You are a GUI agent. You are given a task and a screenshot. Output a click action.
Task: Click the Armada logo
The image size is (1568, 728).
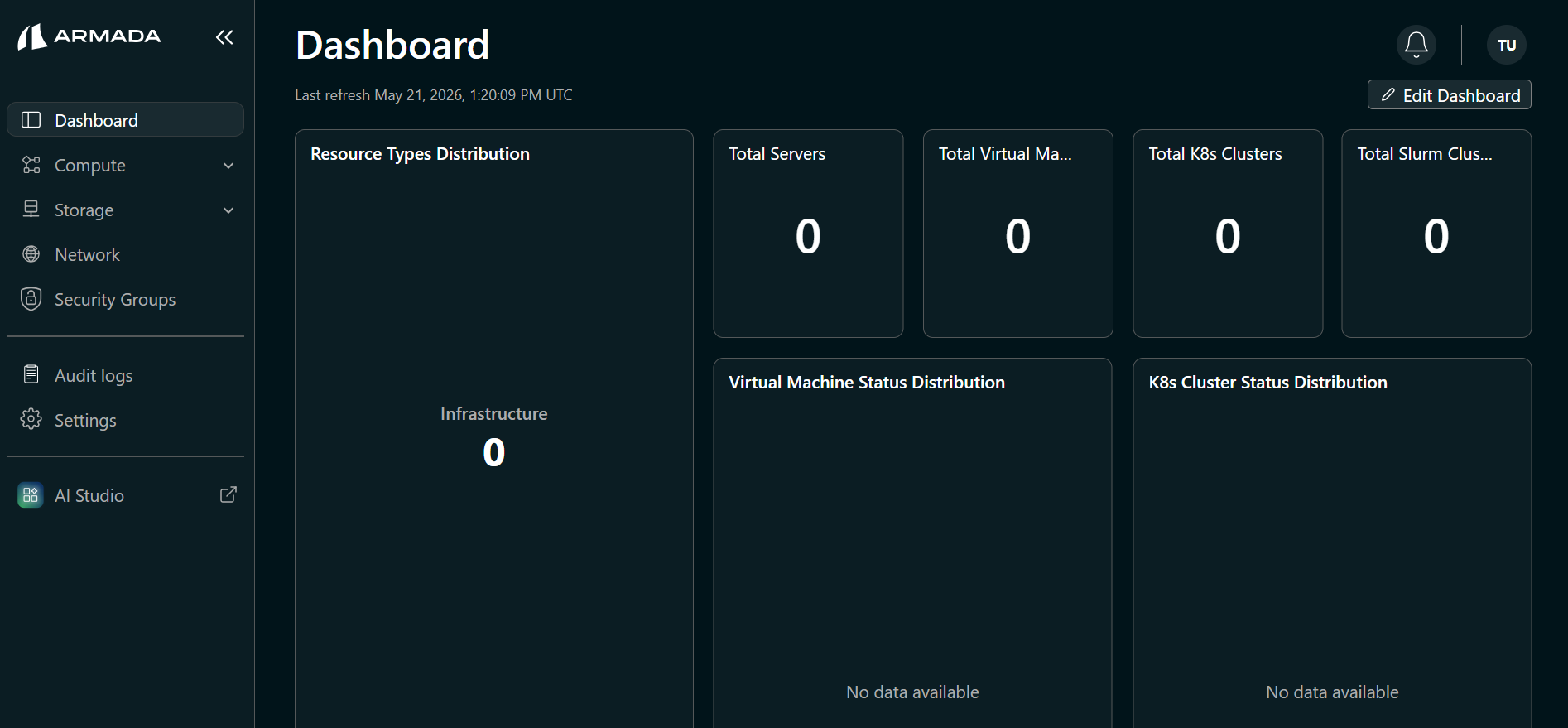click(89, 36)
